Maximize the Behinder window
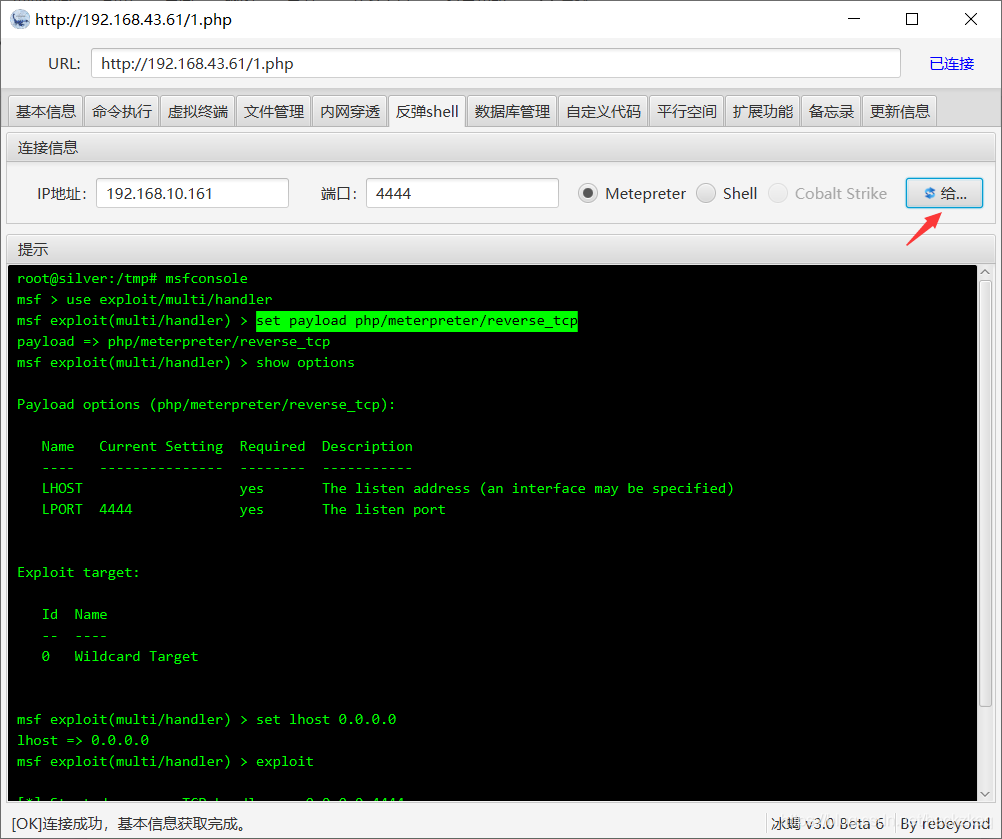 [x=912, y=19]
